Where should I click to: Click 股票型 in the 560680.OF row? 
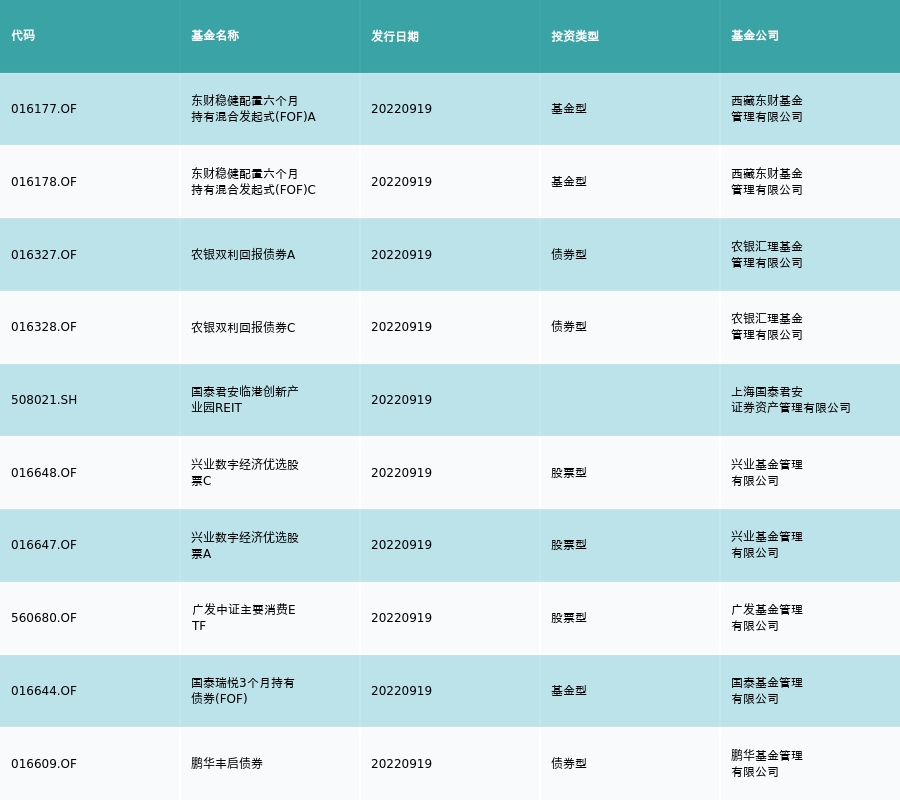click(569, 618)
